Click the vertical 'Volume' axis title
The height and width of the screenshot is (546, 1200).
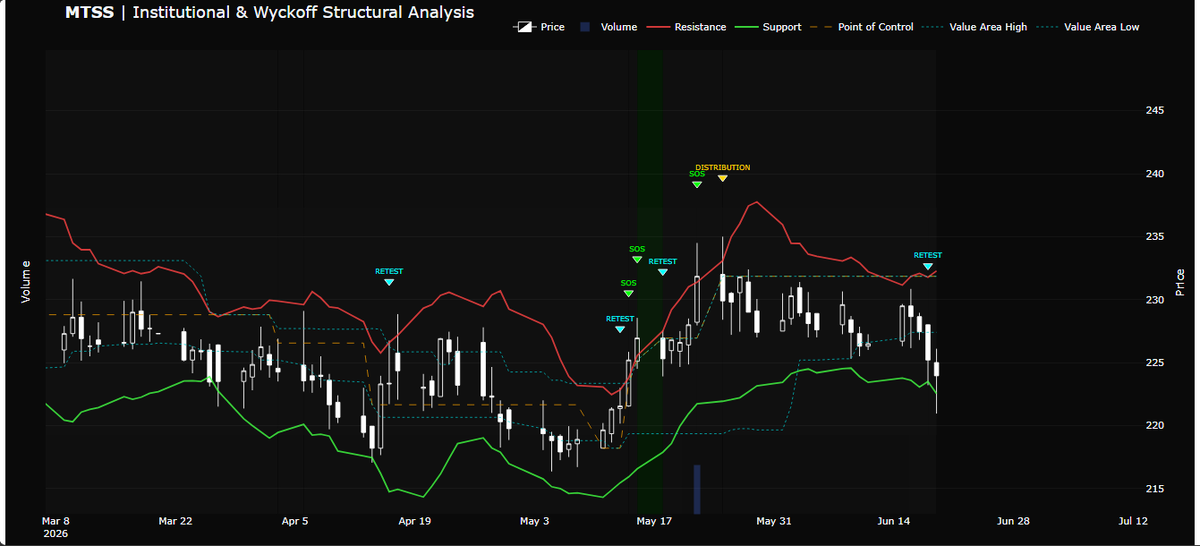pos(25,282)
